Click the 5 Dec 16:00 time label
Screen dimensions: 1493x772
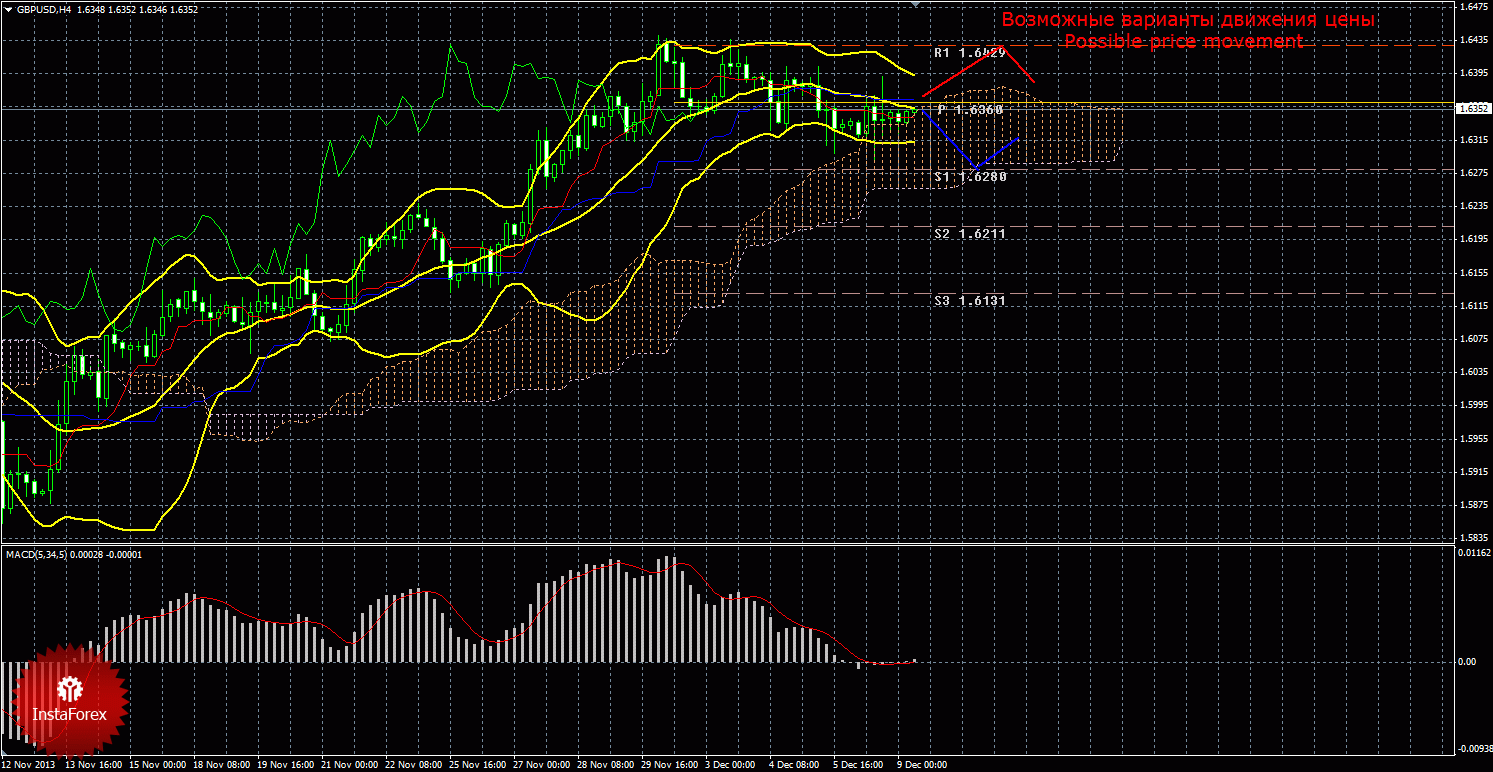859,765
